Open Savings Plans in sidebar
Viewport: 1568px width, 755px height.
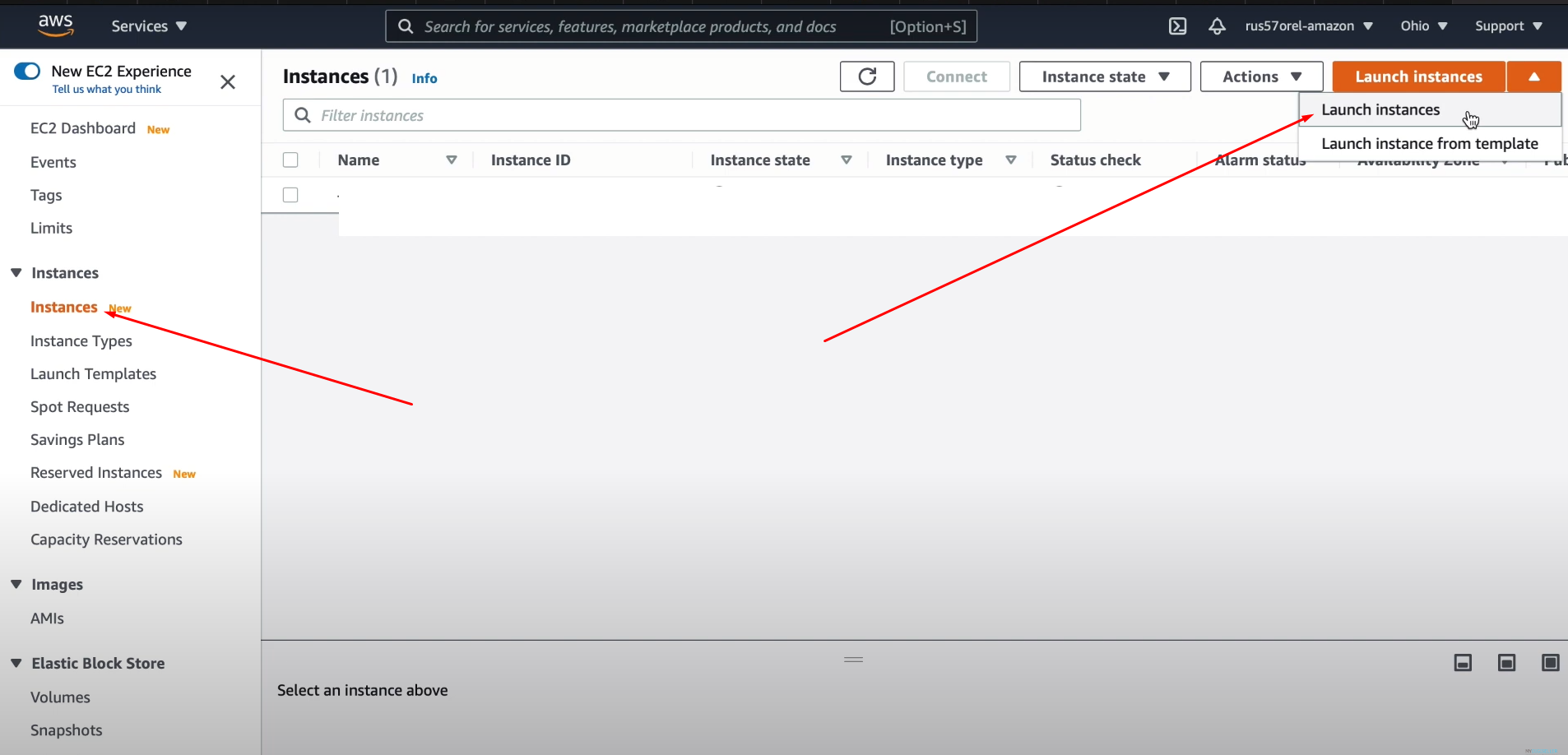click(x=77, y=439)
